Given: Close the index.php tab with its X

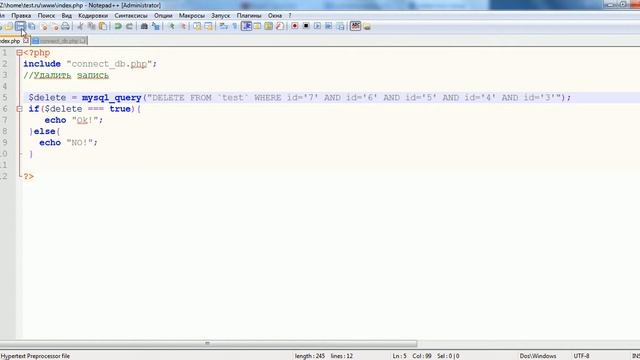Looking at the screenshot, I should coord(26,40).
